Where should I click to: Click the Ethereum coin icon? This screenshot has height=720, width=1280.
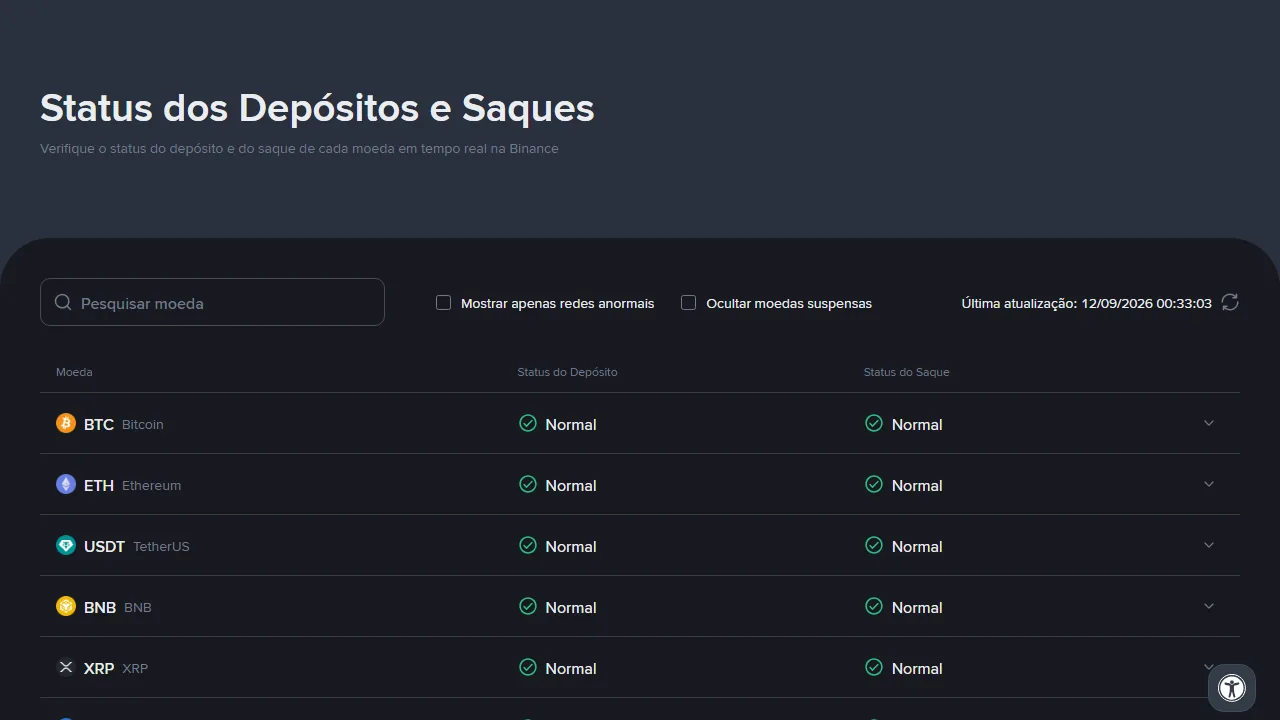click(x=66, y=484)
